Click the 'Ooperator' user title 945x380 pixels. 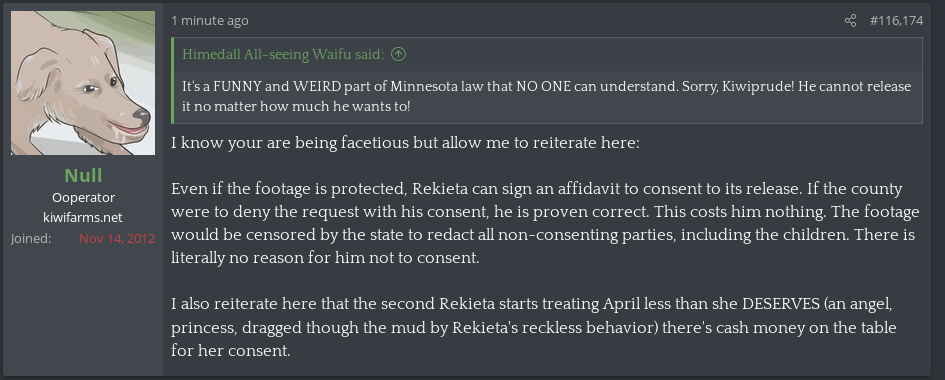[x=83, y=198]
